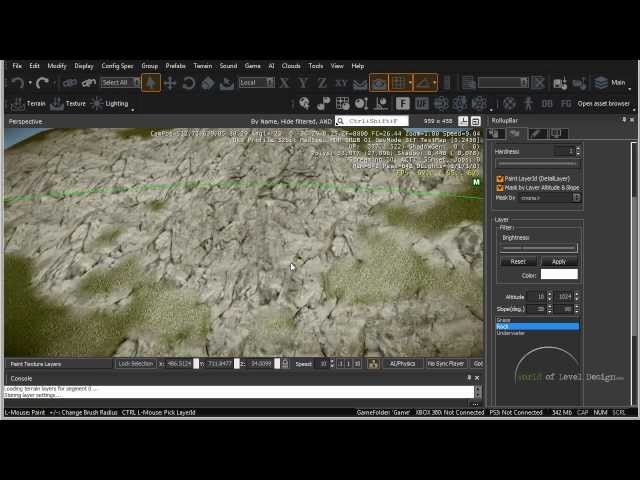Open the Prefabs menu
Screen dimensions: 640x480
(176, 66)
